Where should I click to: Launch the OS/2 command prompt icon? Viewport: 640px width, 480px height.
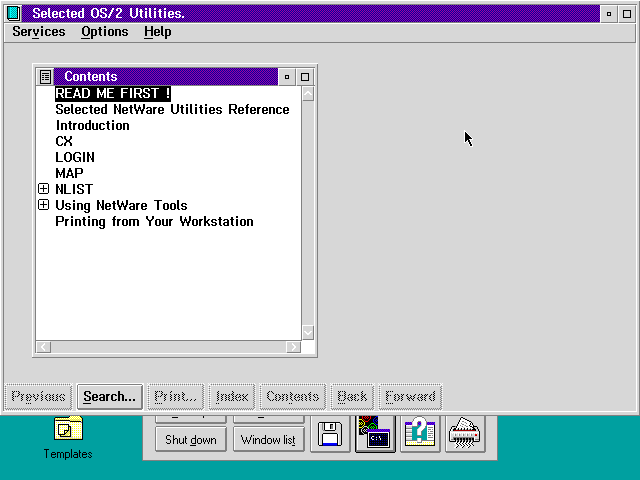click(x=375, y=434)
